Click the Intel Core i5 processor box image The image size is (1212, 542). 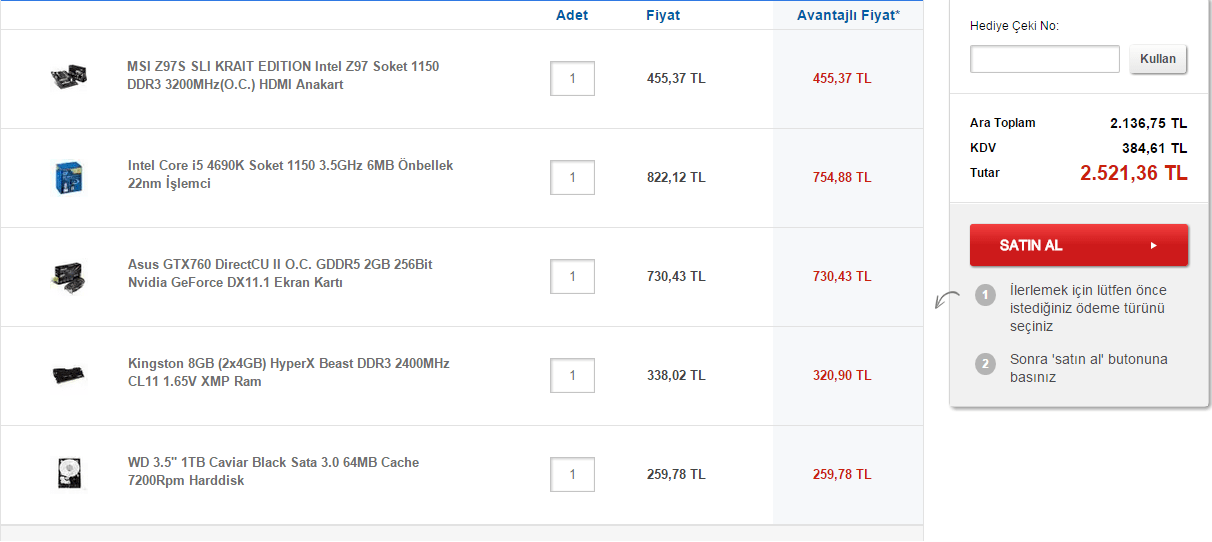tap(69, 177)
